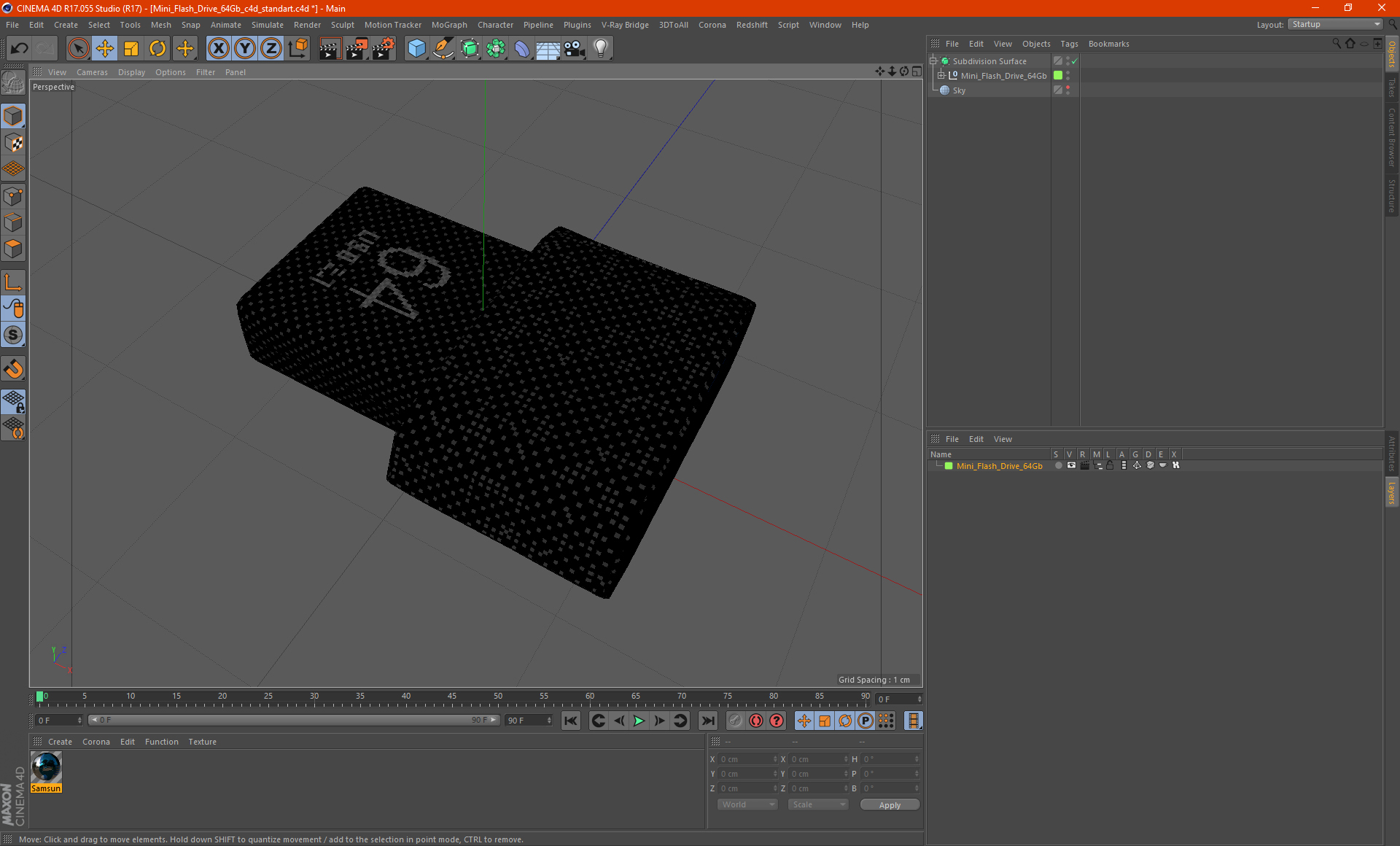Open Render to Picture Viewer icon
The width and height of the screenshot is (1400, 846).
point(357,49)
